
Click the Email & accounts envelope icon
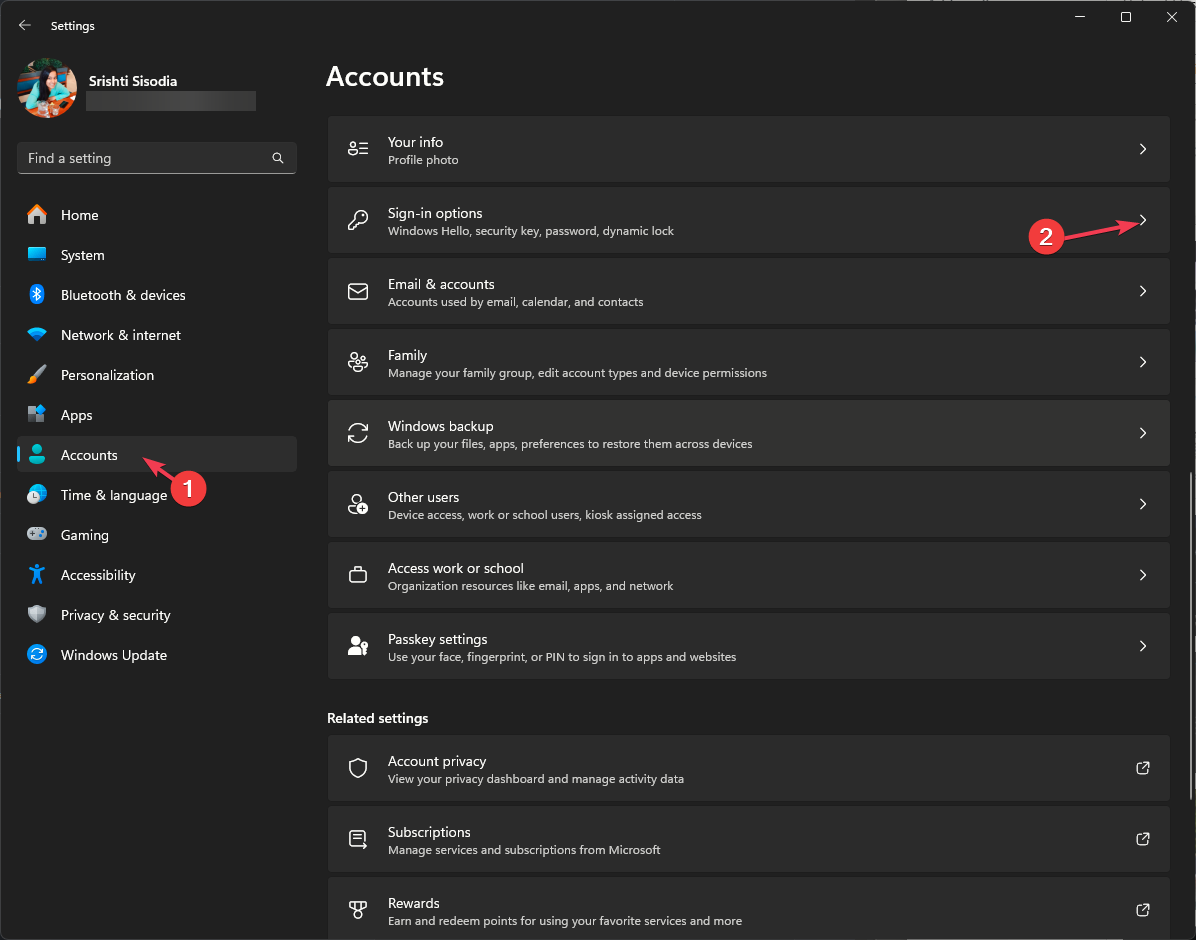coord(358,291)
